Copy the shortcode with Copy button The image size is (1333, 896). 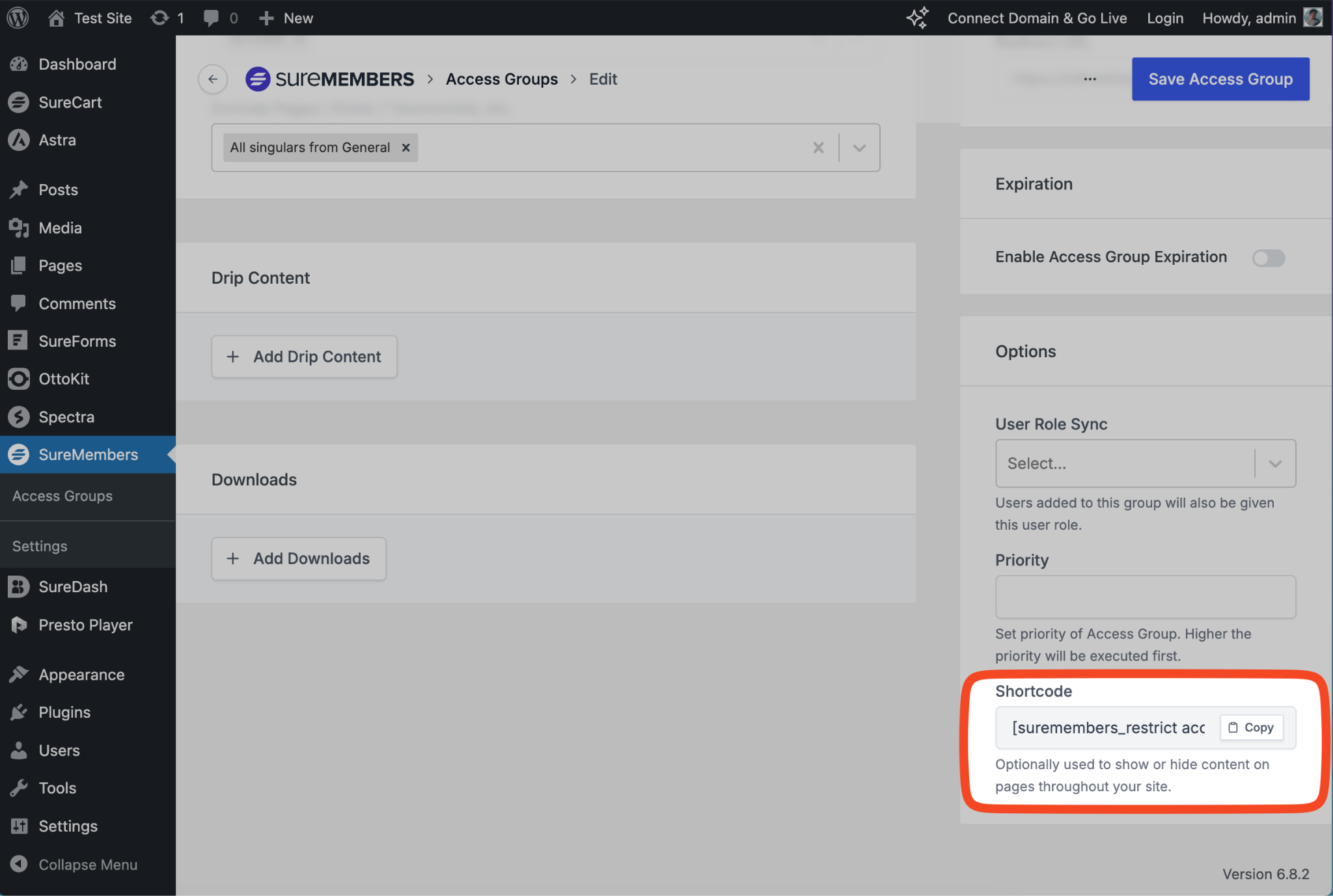point(1251,727)
